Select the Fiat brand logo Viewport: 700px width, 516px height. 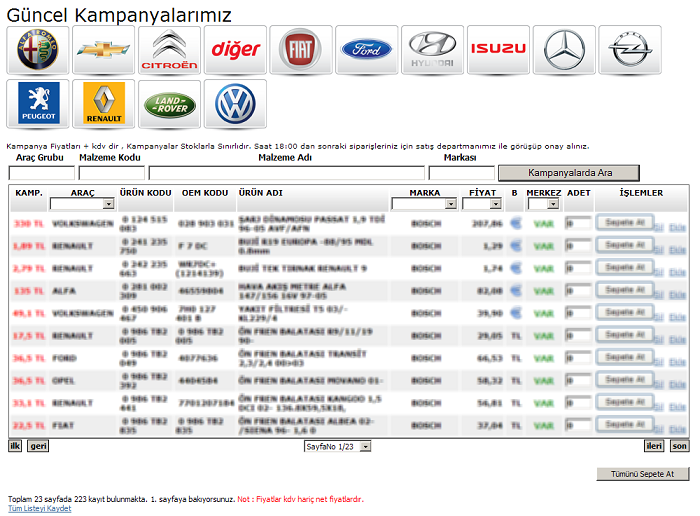pyautogui.click(x=301, y=50)
